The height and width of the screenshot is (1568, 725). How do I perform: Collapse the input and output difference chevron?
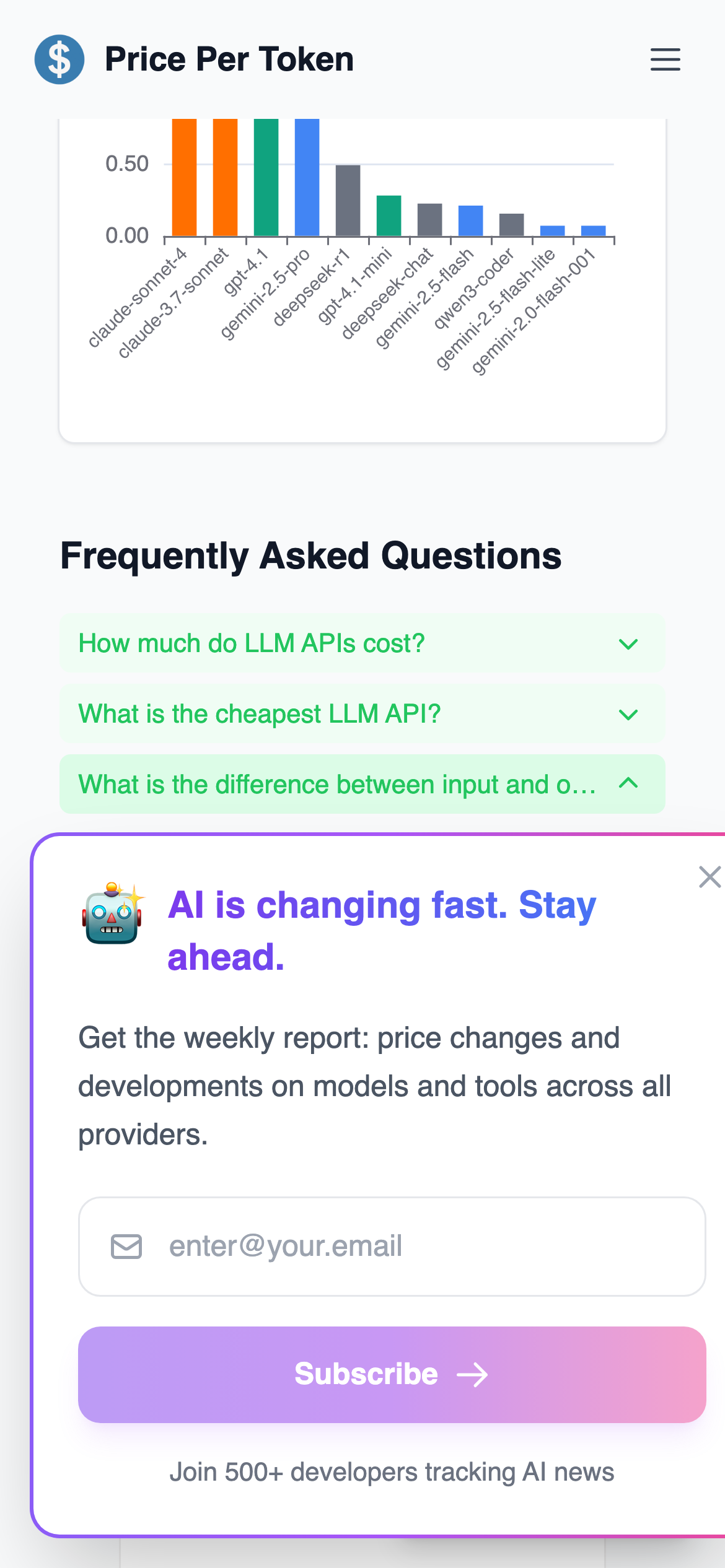[x=628, y=783]
